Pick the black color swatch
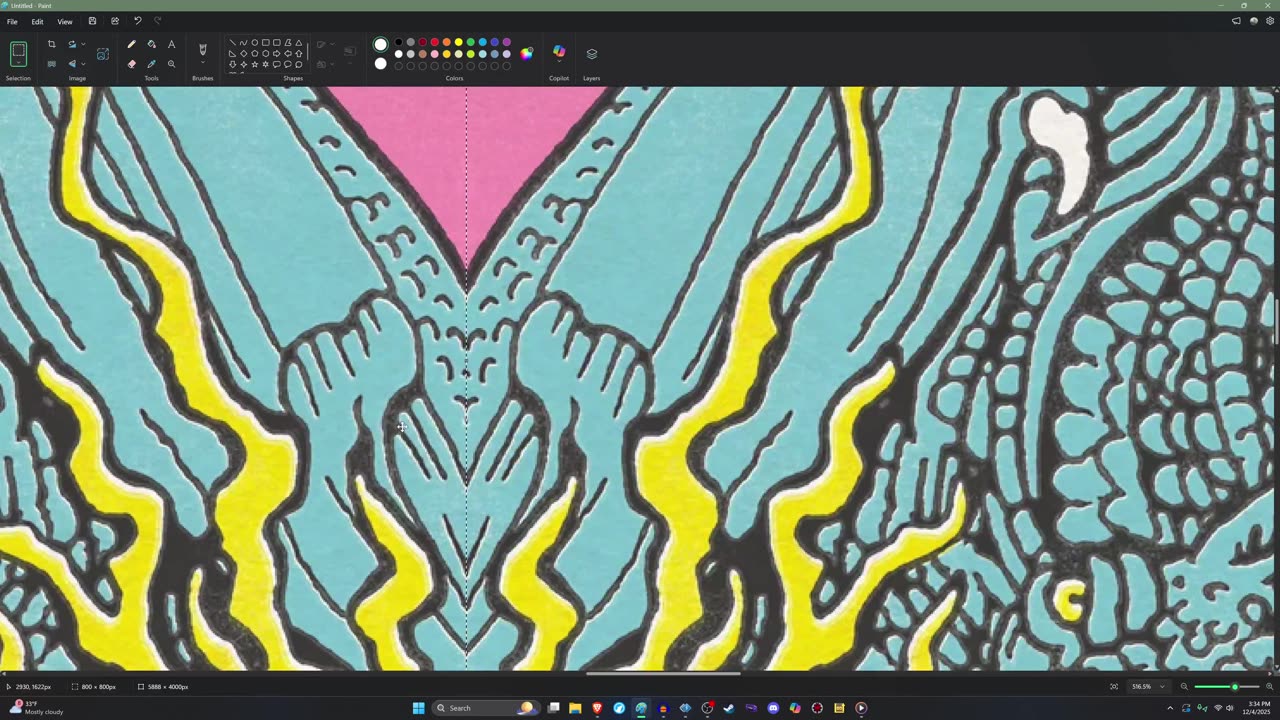 398,43
